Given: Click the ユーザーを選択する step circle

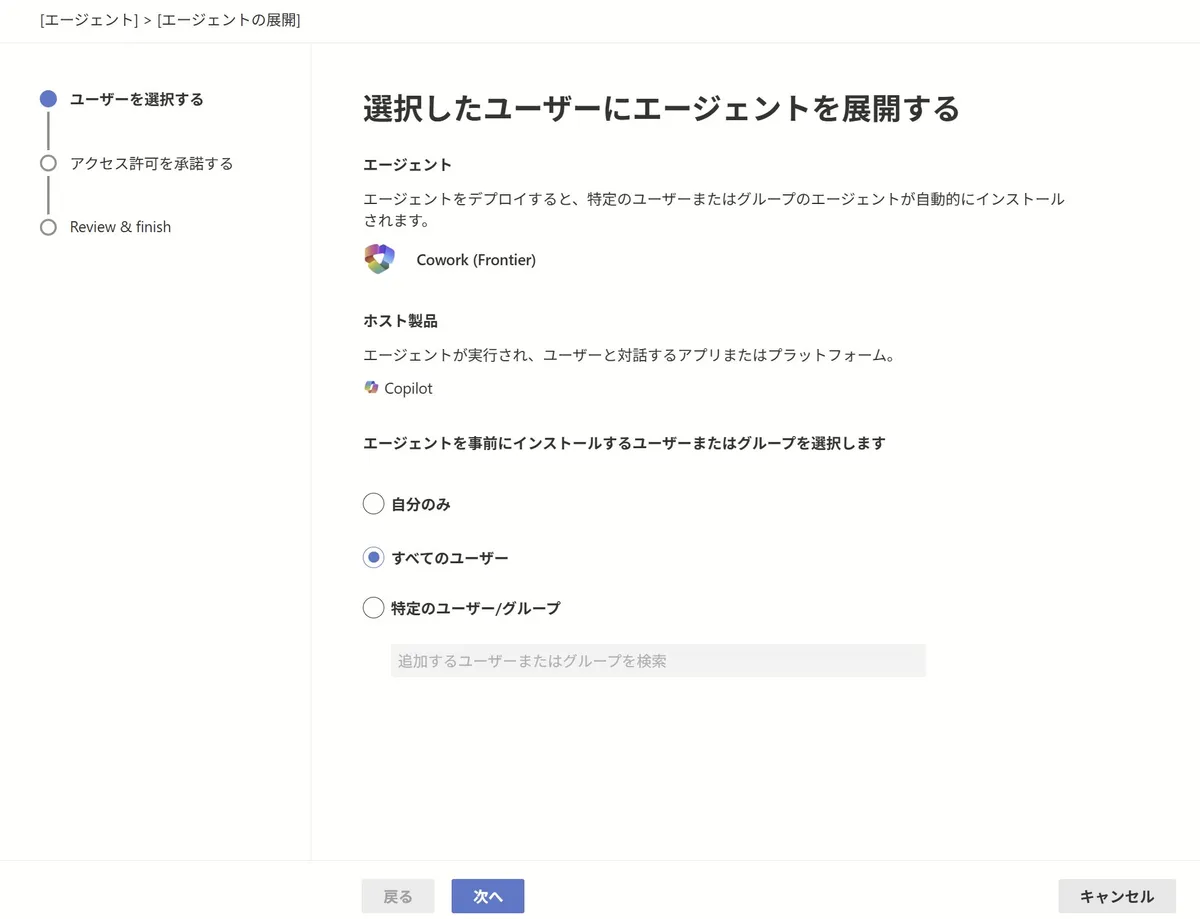Looking at the screenshot, I should 48,99.
